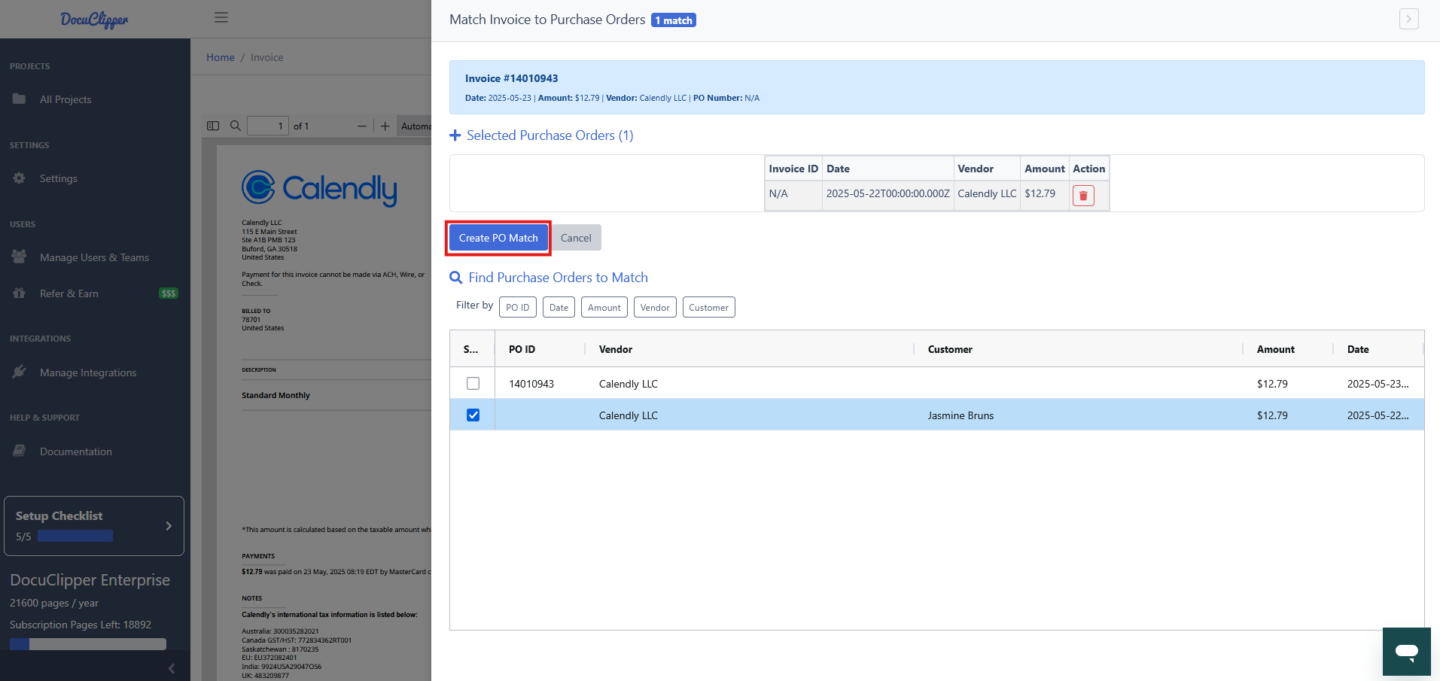
Task: Filter purchase orders by Date
Action: [x=559, y=307]
